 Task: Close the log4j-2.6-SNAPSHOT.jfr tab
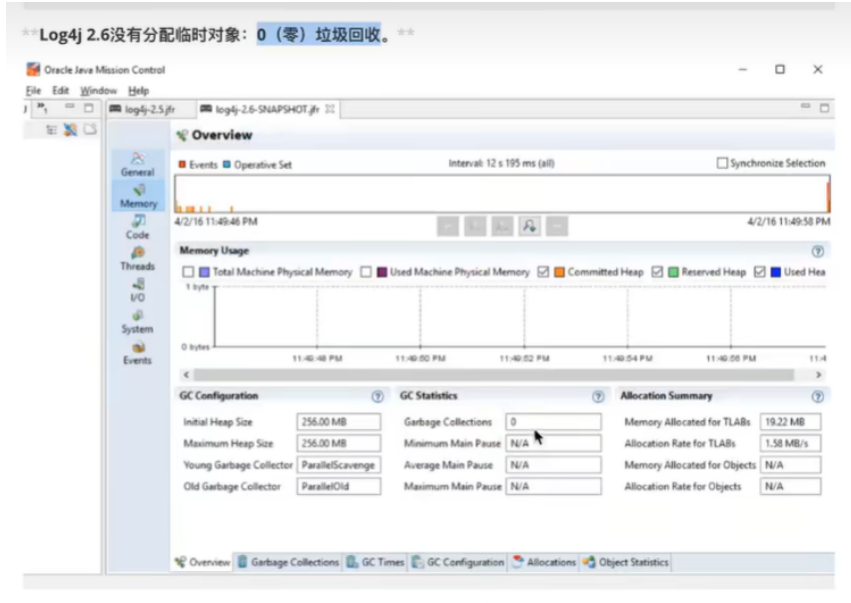tap(330, 109)
